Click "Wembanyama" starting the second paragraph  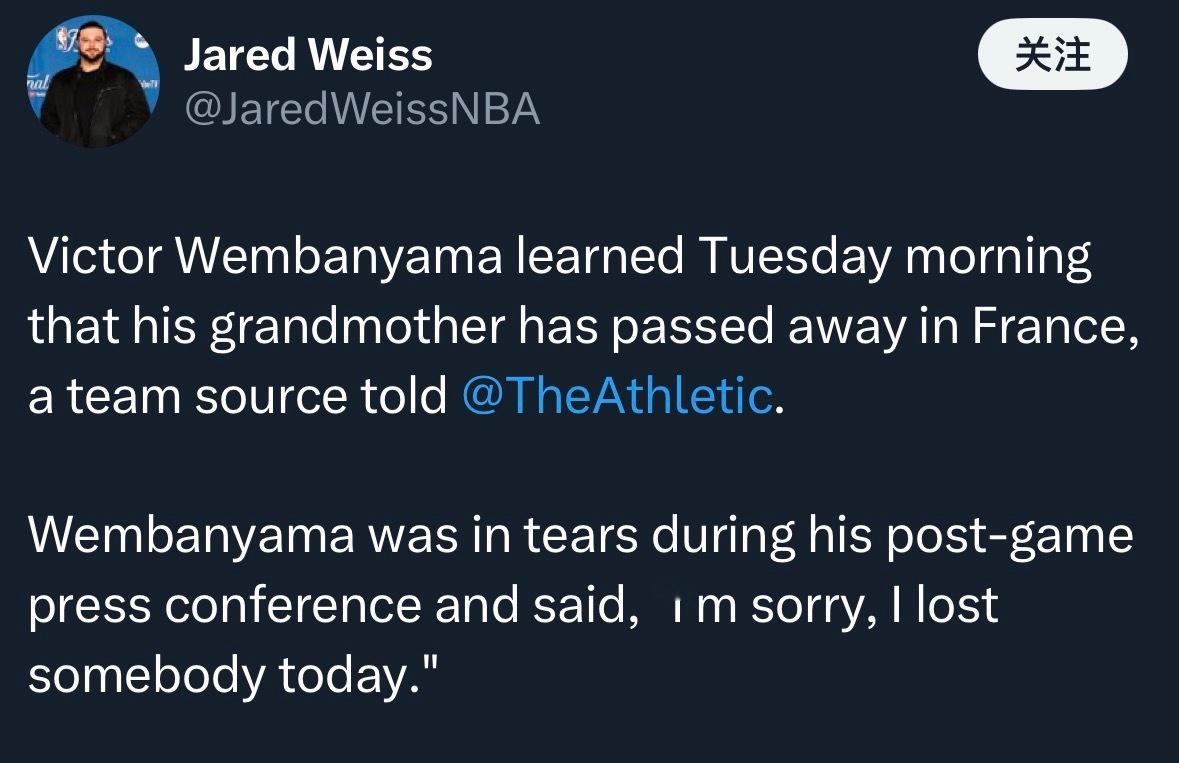(x=191, y=536)
